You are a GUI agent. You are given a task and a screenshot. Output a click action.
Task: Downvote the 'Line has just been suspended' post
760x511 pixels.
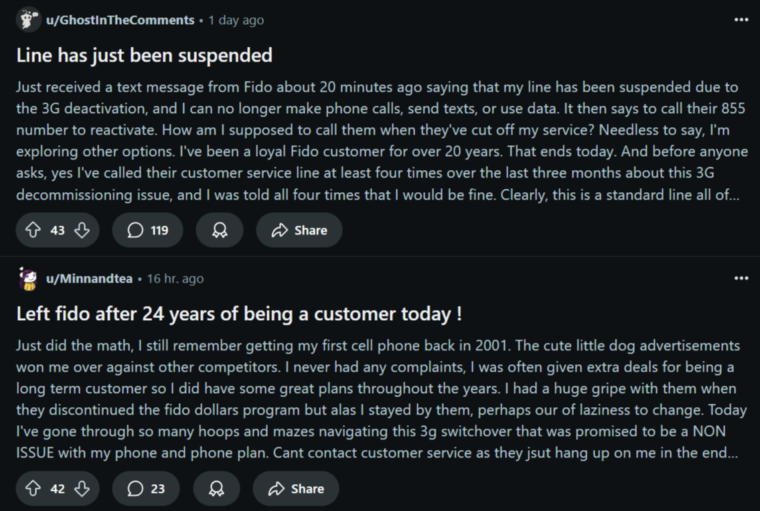(82, 230)
